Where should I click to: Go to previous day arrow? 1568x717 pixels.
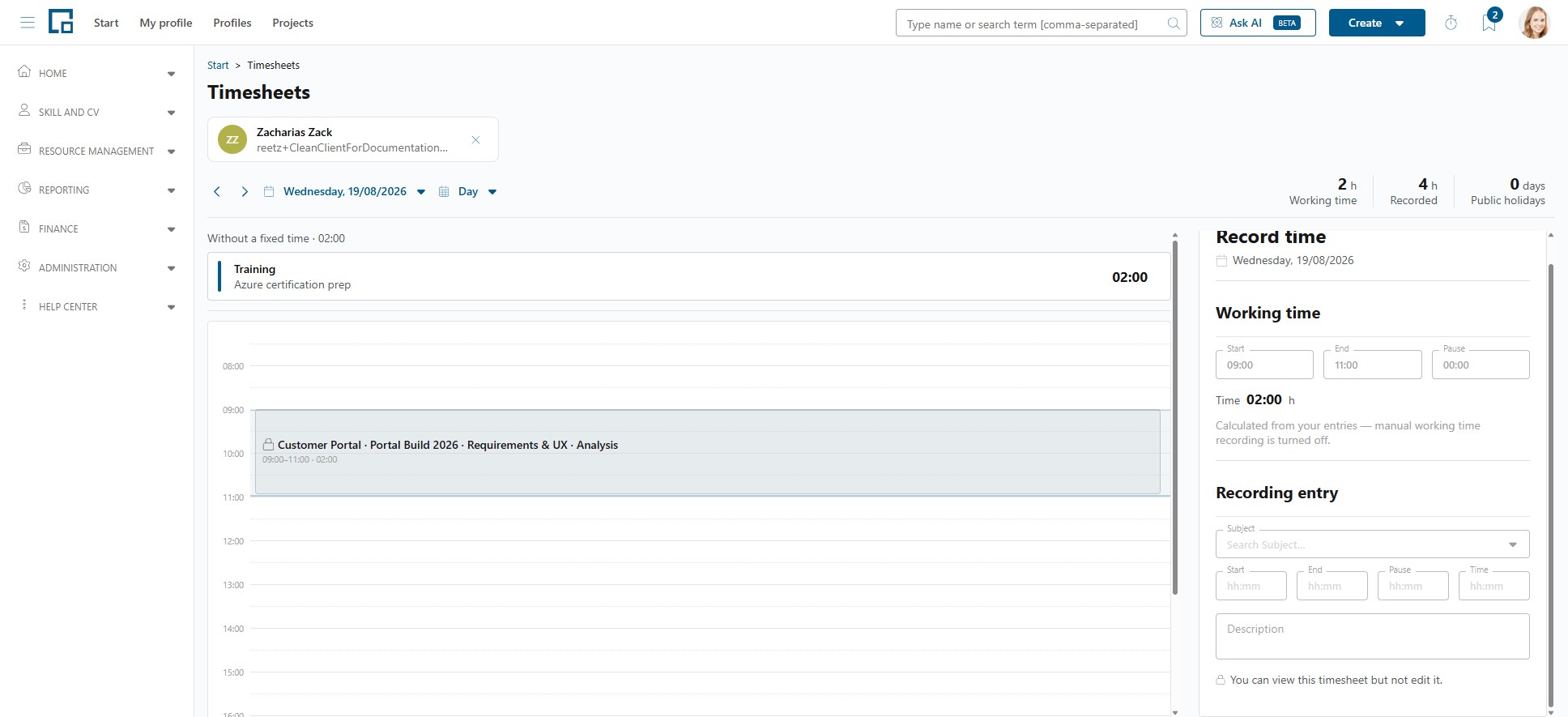(x=217, y=192)
